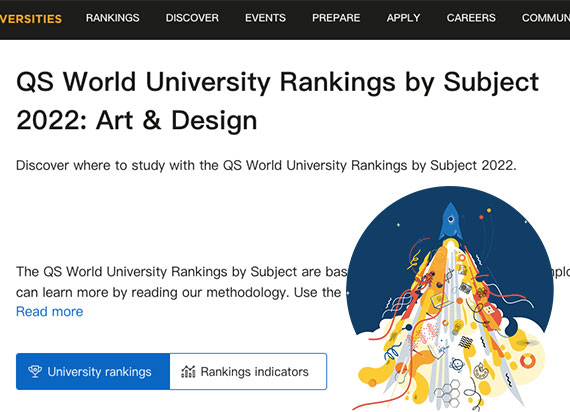Click the rocket illustration image
This screenshot has height=412, width=570.
pos(450,299)
